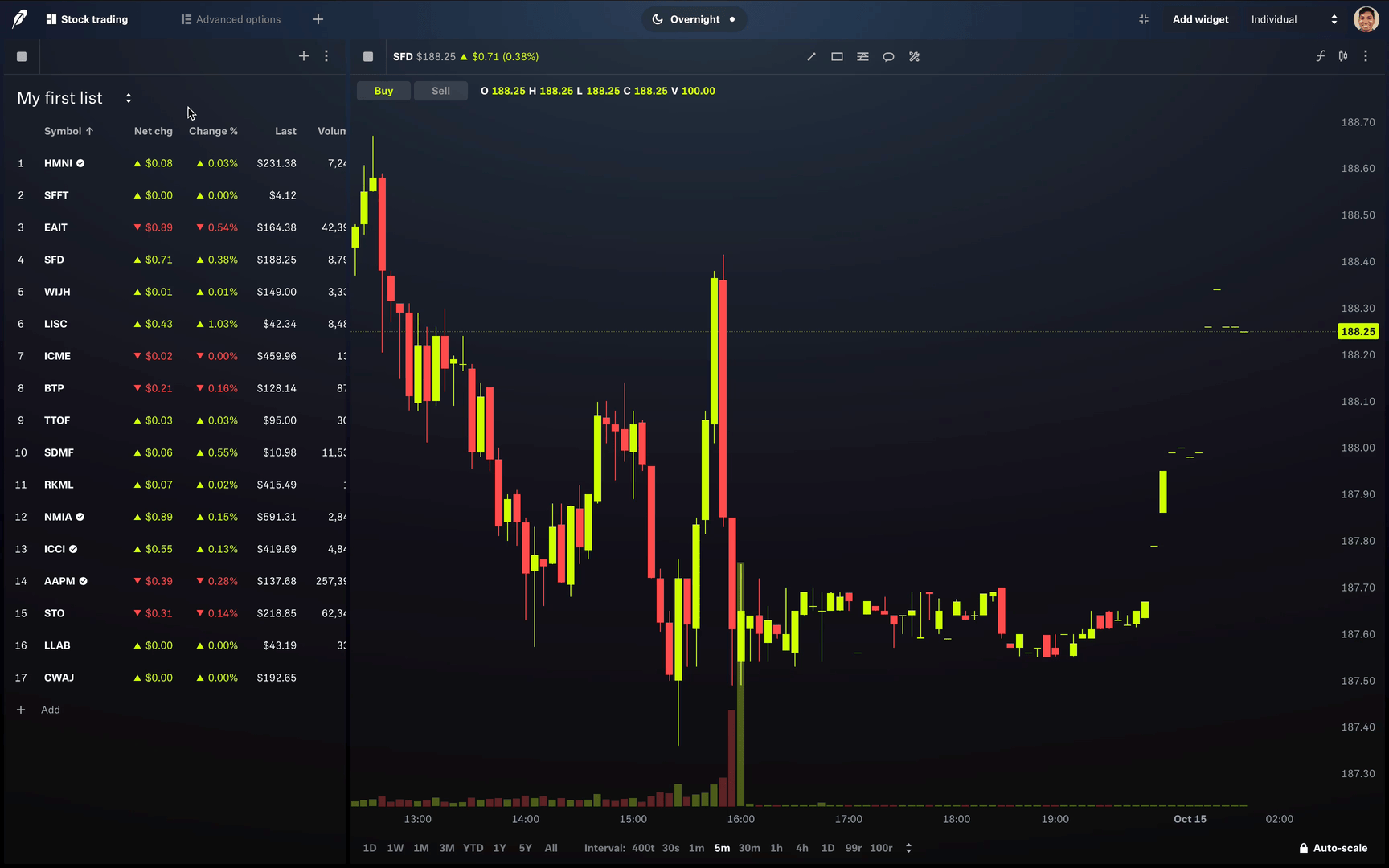
Task: Expand the interval options stepper
Action: [x=908, y=848]
